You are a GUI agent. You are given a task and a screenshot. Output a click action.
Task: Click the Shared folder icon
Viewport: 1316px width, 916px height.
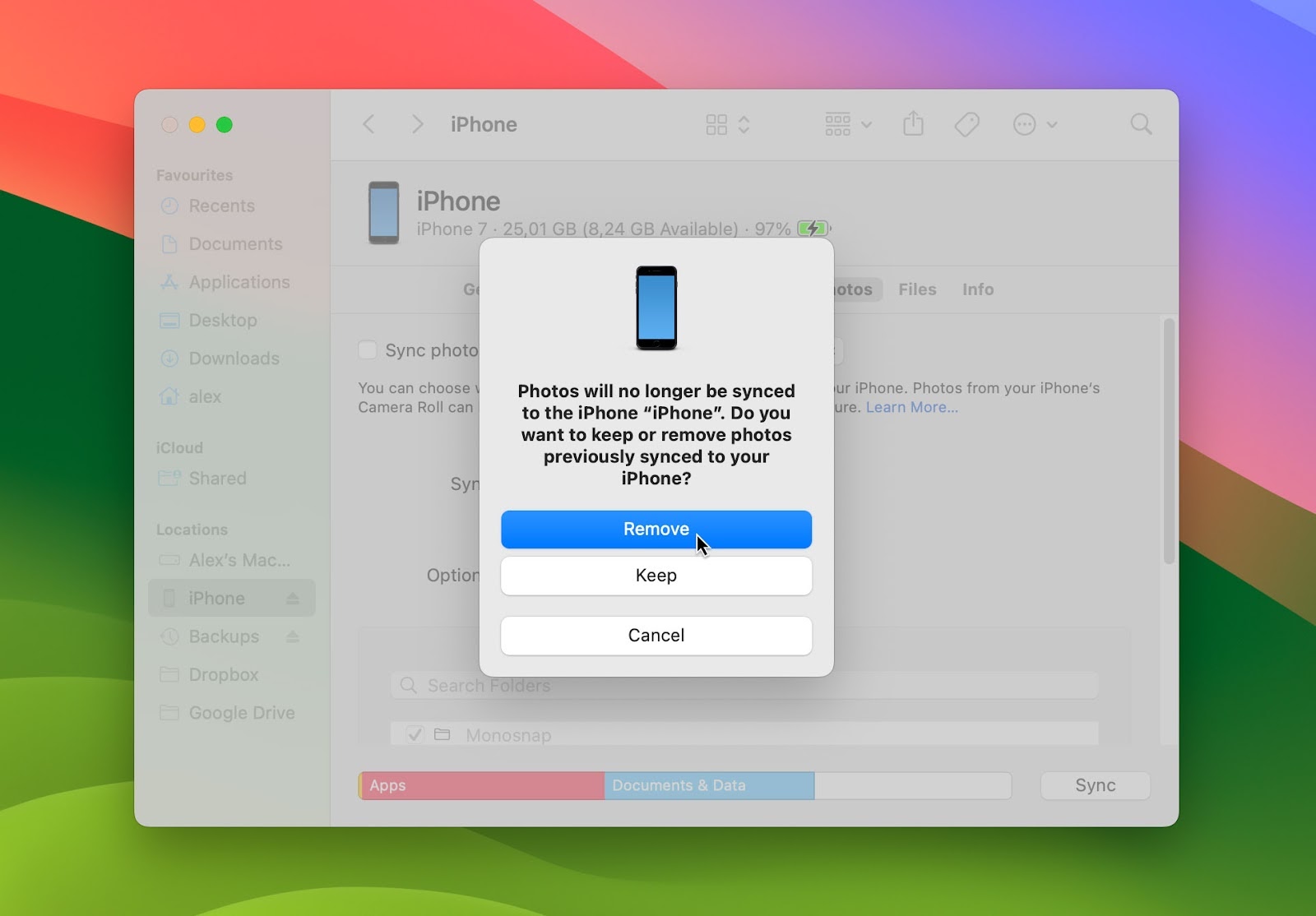[169, 479]
